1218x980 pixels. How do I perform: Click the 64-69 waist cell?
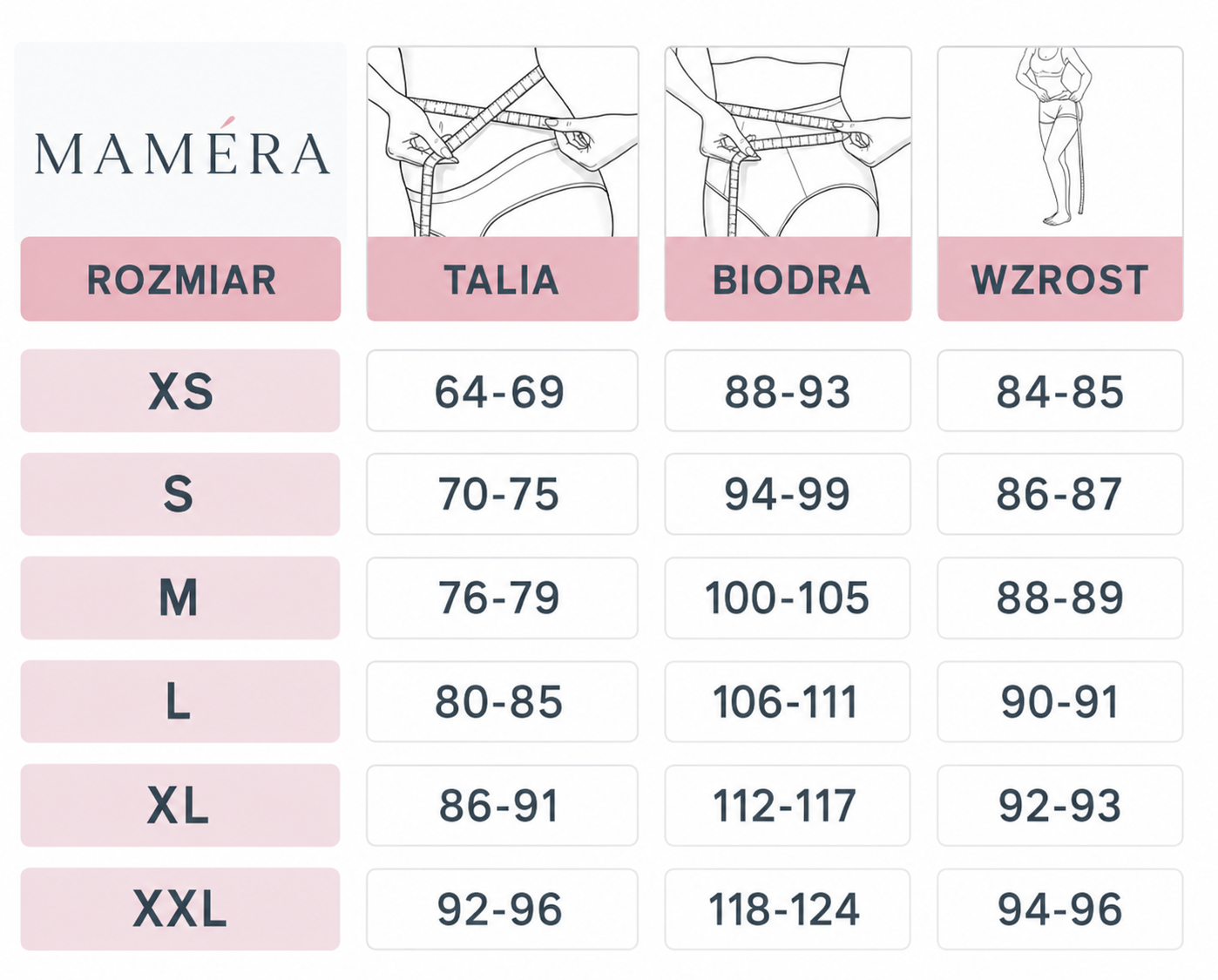coord(502,391)
